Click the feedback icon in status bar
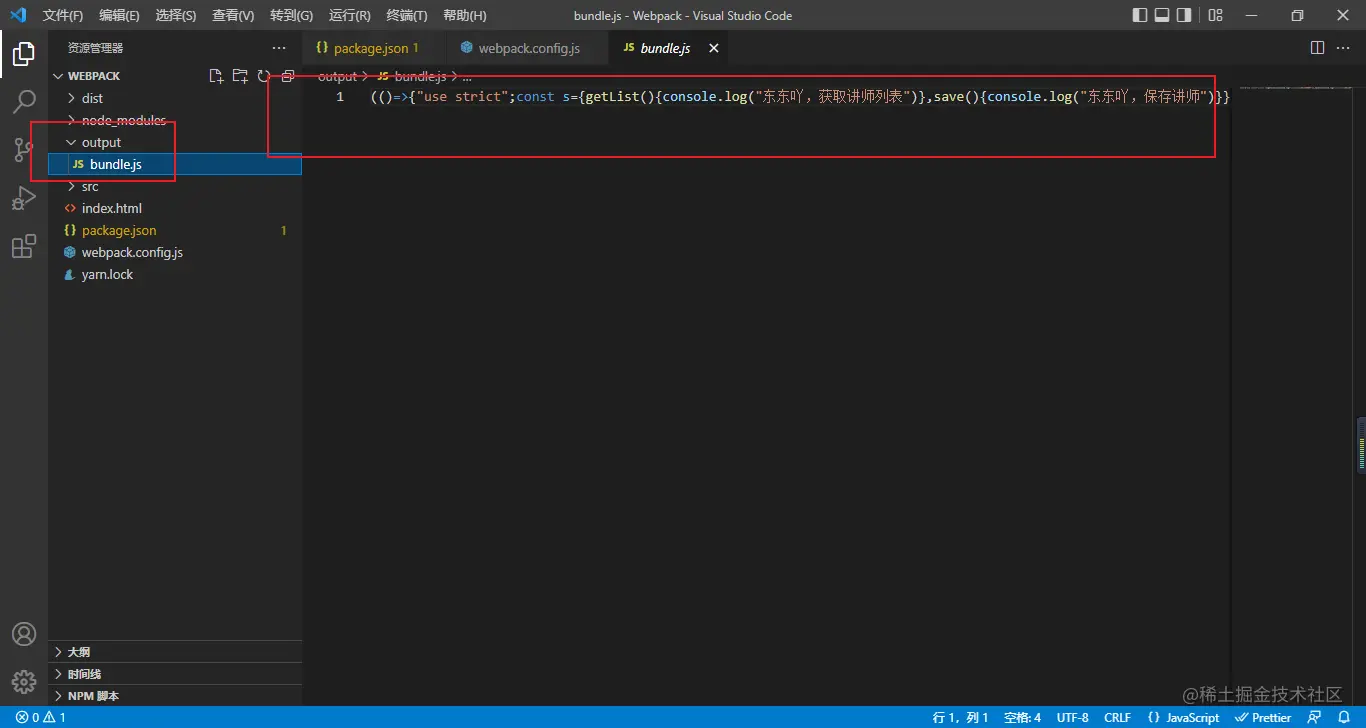This screenshot has height=728, width=1366. coord(1315,717)
